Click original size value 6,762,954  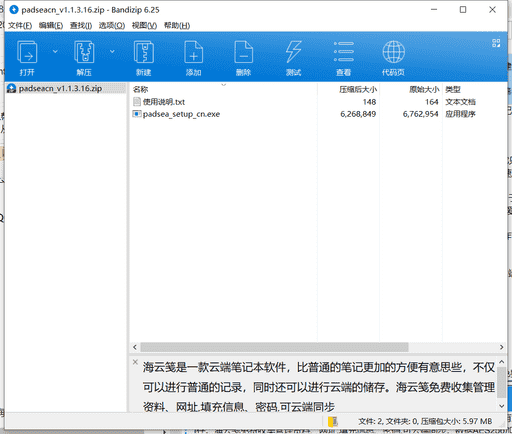click(x=420, y=114)
